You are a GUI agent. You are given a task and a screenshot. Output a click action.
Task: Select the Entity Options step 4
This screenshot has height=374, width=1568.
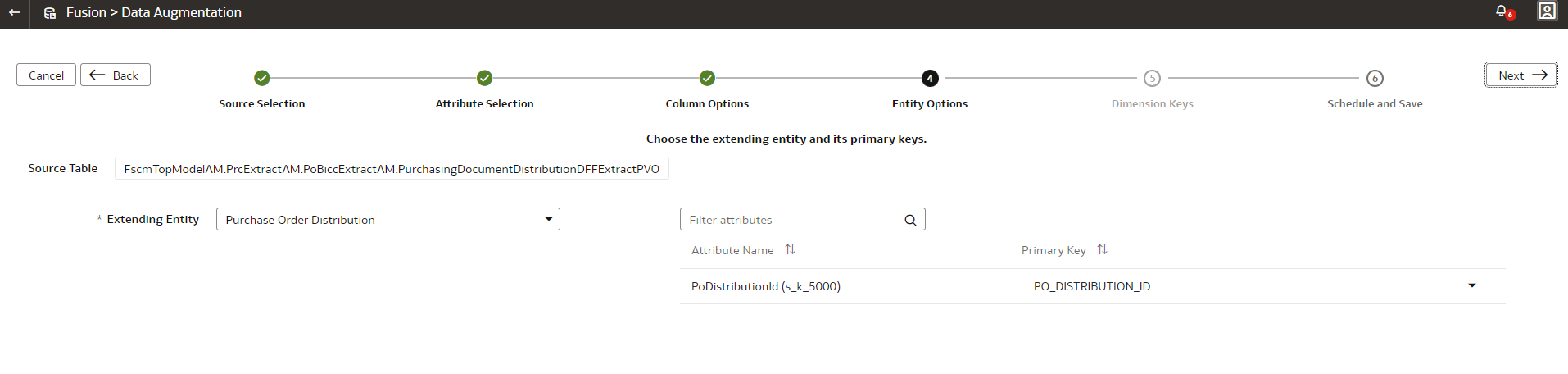click(x=930, y=78)
